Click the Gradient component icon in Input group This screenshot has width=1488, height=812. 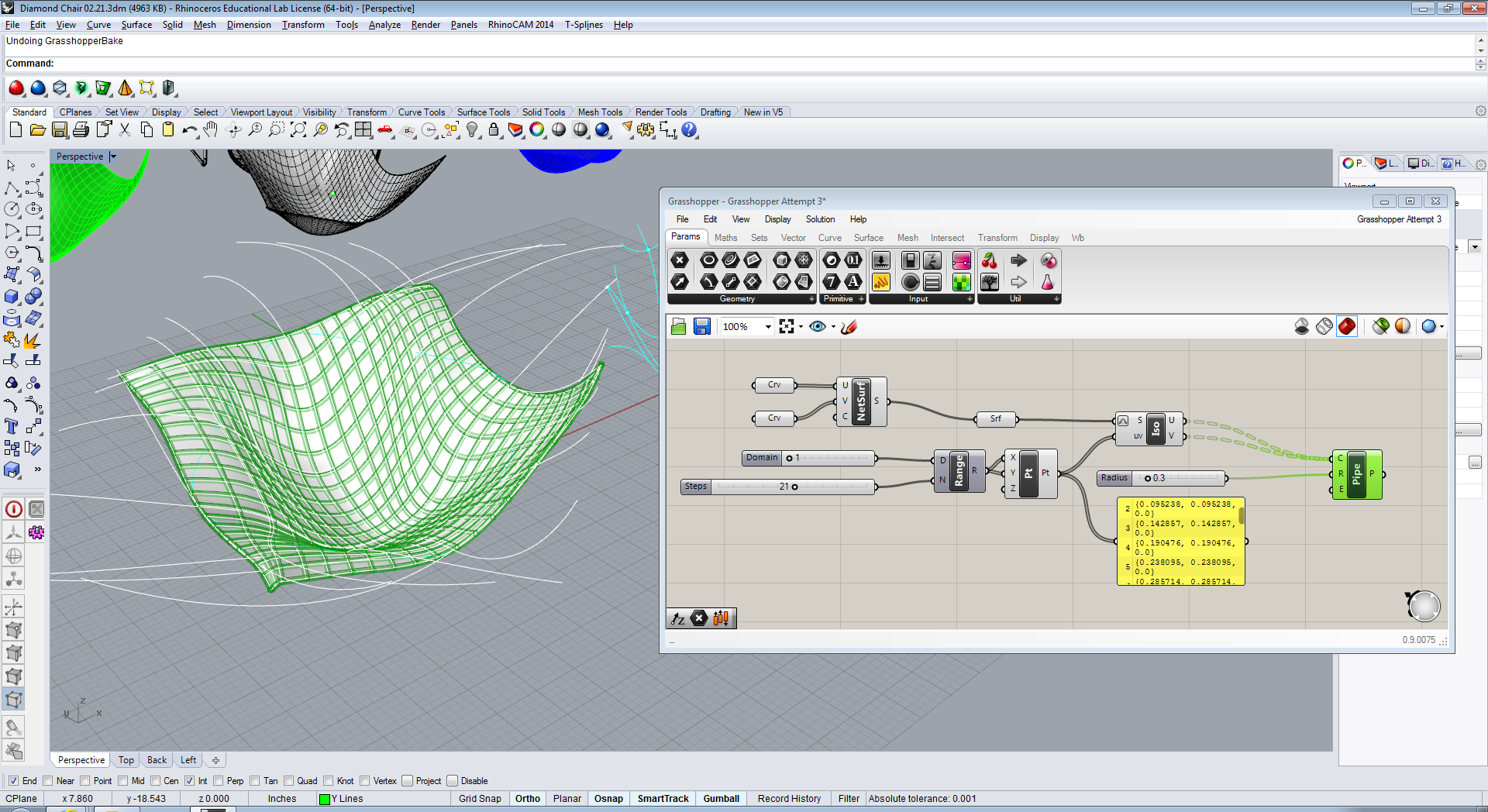962,261
